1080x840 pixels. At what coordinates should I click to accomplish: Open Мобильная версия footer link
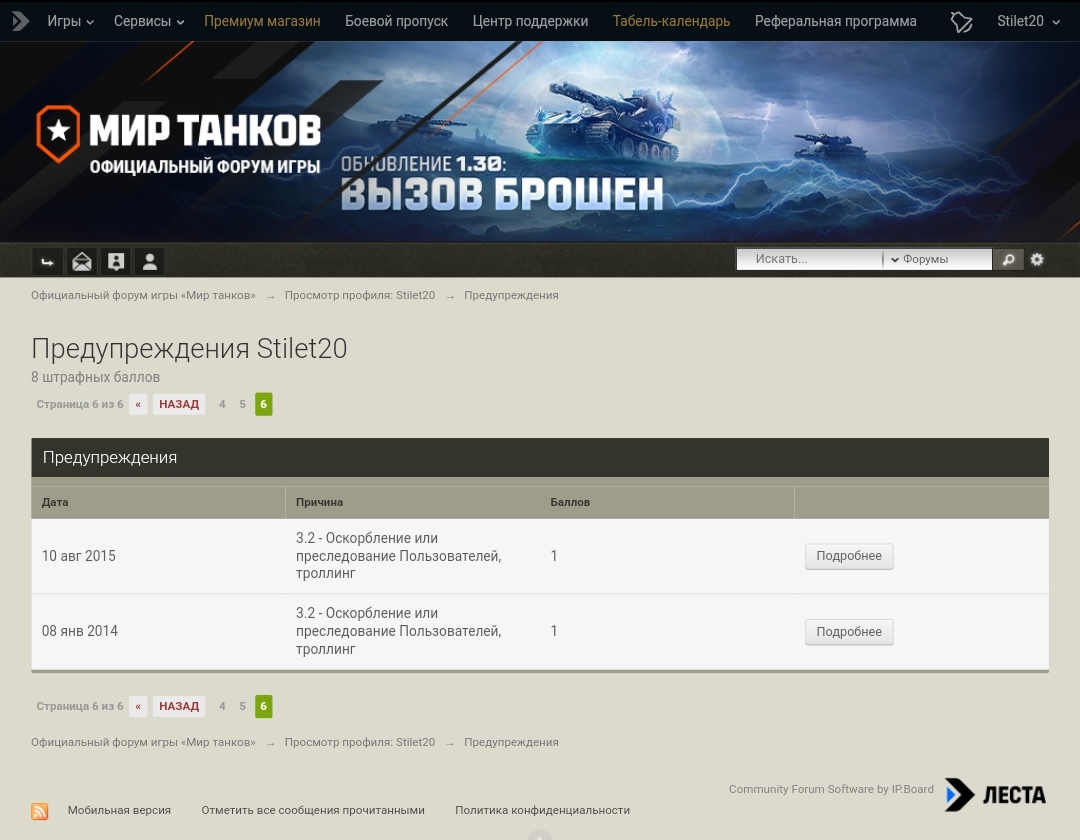tap(119, 810)
